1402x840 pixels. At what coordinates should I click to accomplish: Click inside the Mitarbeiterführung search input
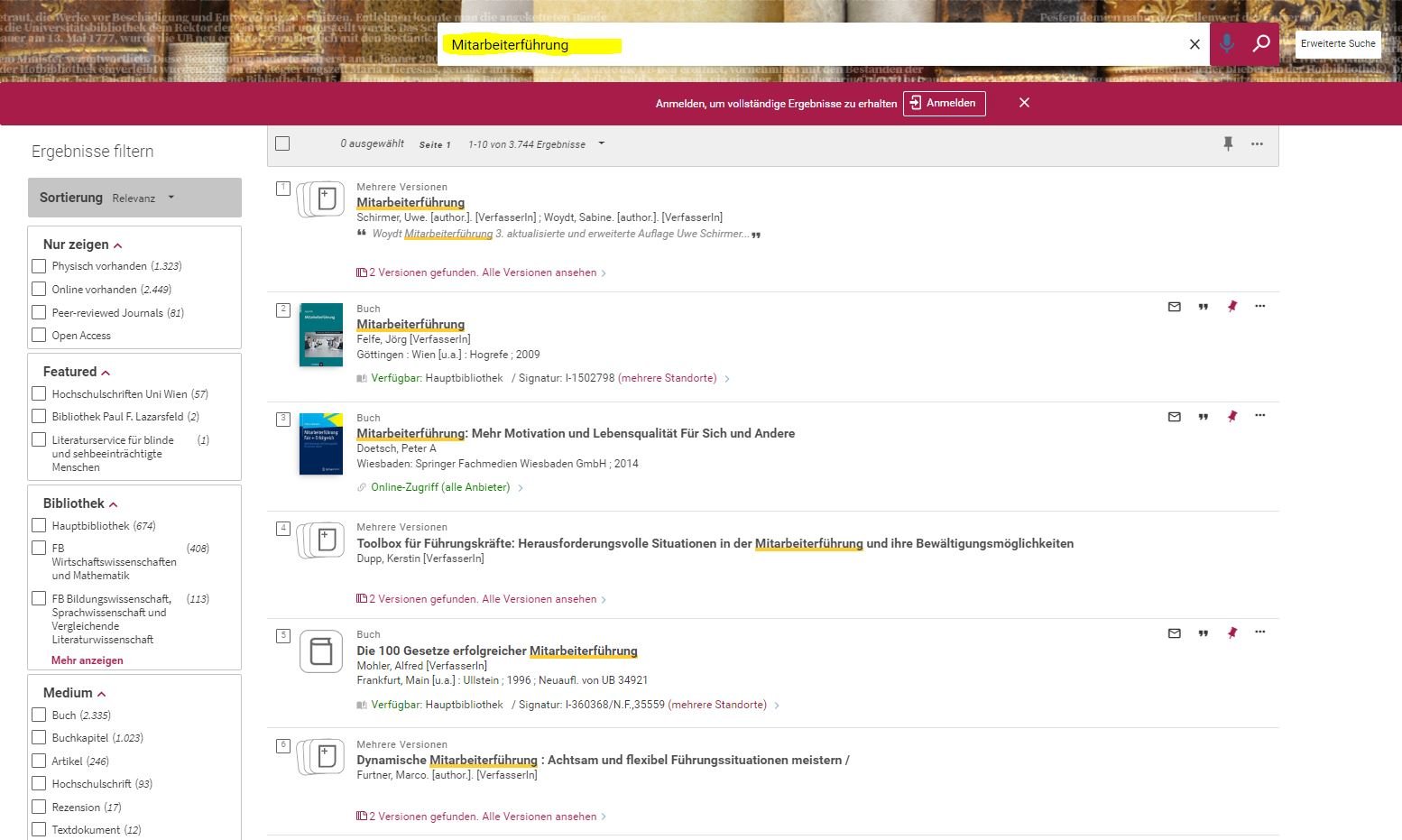pos(812,44)
